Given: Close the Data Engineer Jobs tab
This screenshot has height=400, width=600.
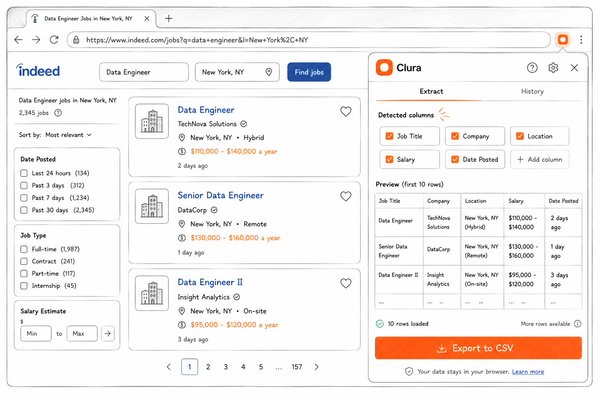Looking at the screenshot, I should [147, 18].
